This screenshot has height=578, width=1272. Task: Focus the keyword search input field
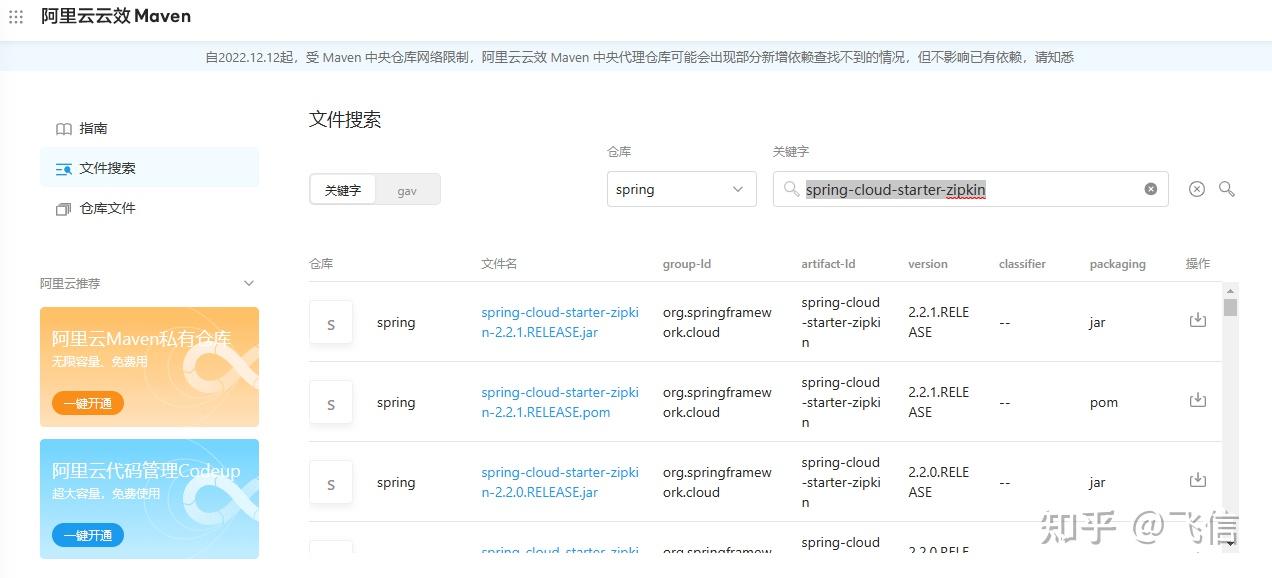pyautogui.click(x=970, y=189)
